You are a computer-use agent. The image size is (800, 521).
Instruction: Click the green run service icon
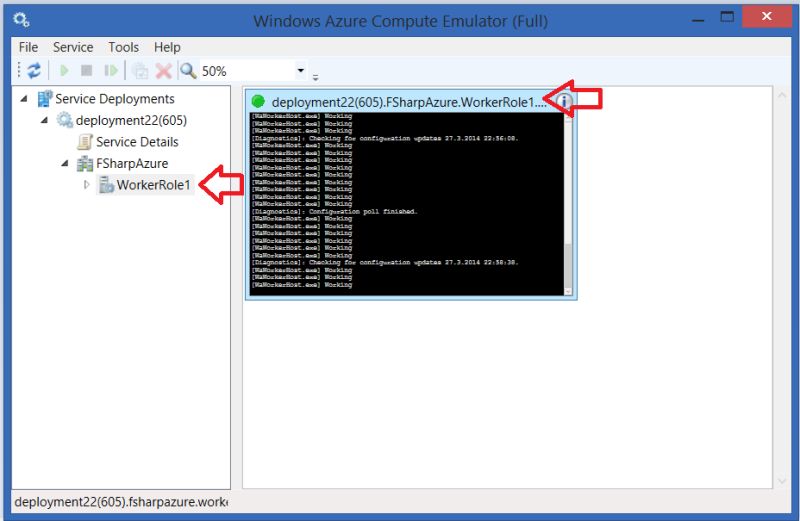click(64, 70)
